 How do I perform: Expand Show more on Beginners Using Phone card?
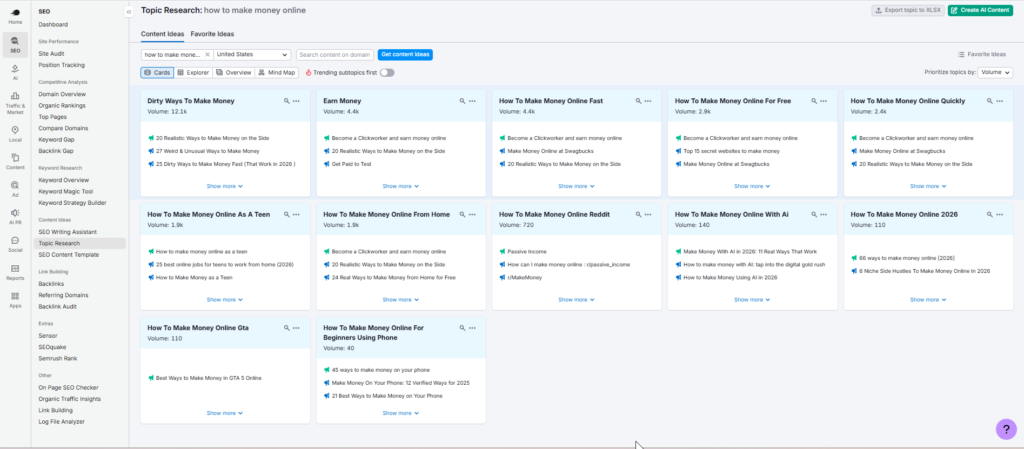pos(400,413)
